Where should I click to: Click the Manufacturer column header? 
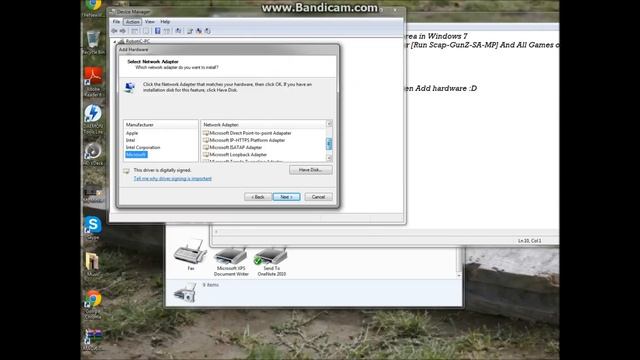[x=160, y=124]
